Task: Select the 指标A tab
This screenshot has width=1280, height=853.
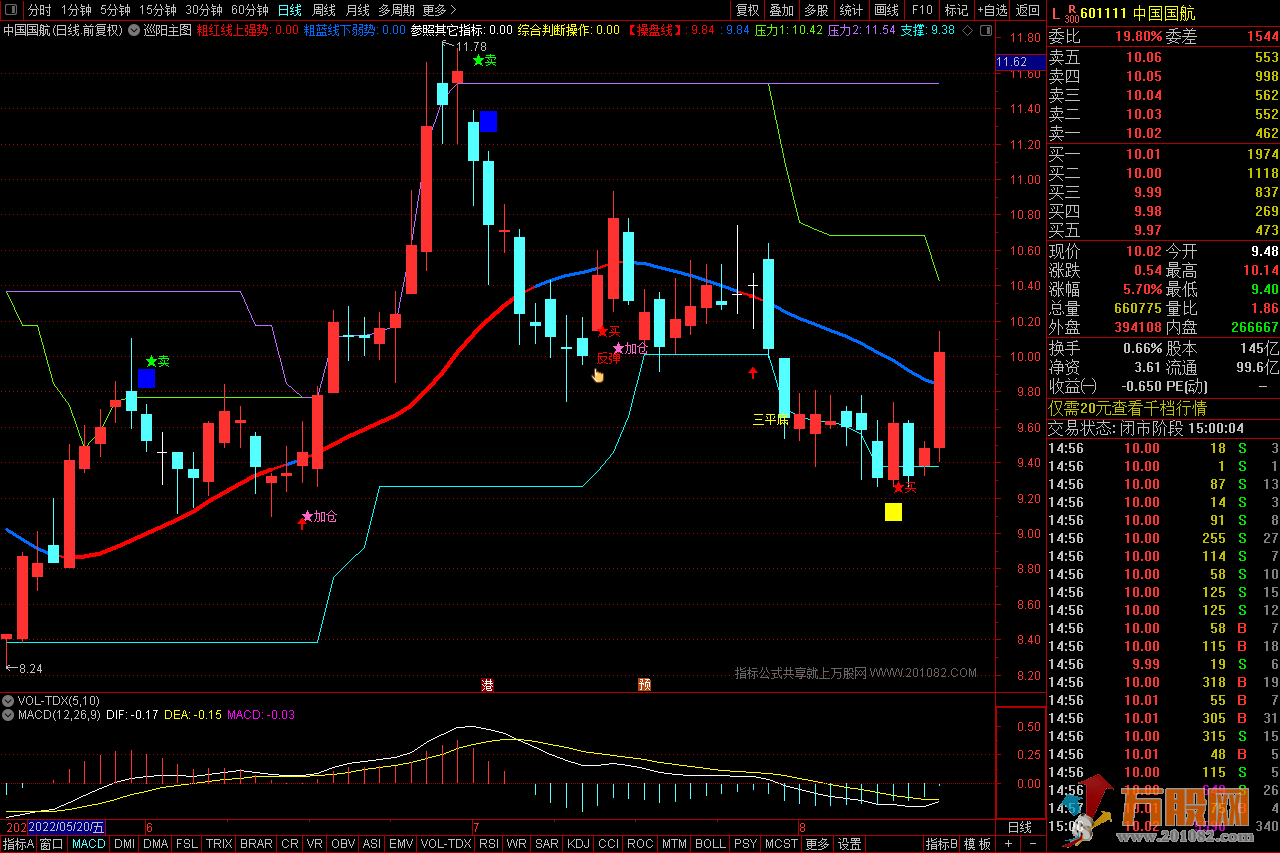Action: (18, 844)
